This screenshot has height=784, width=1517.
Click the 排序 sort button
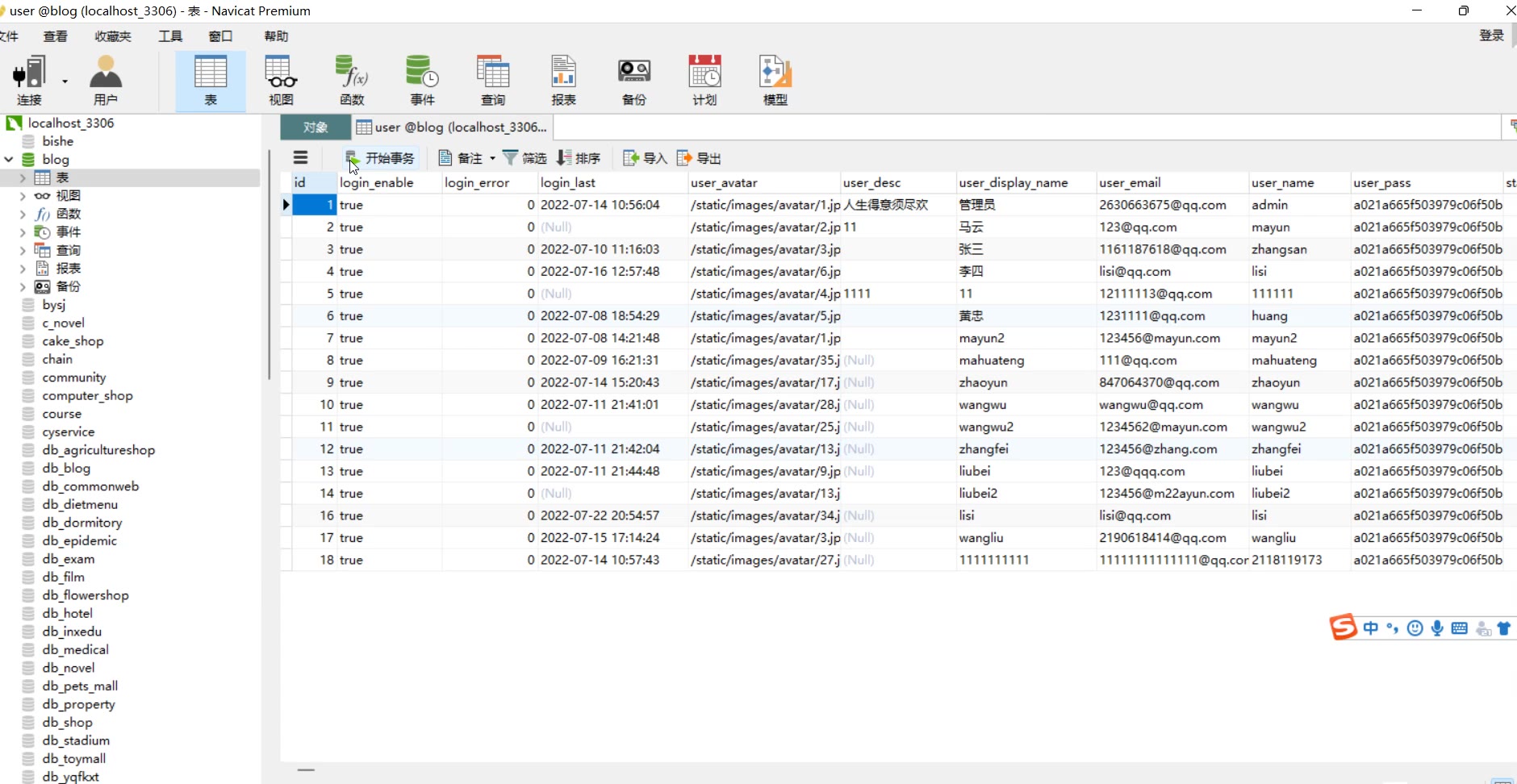pyautogui.click(x=579, y=158)
